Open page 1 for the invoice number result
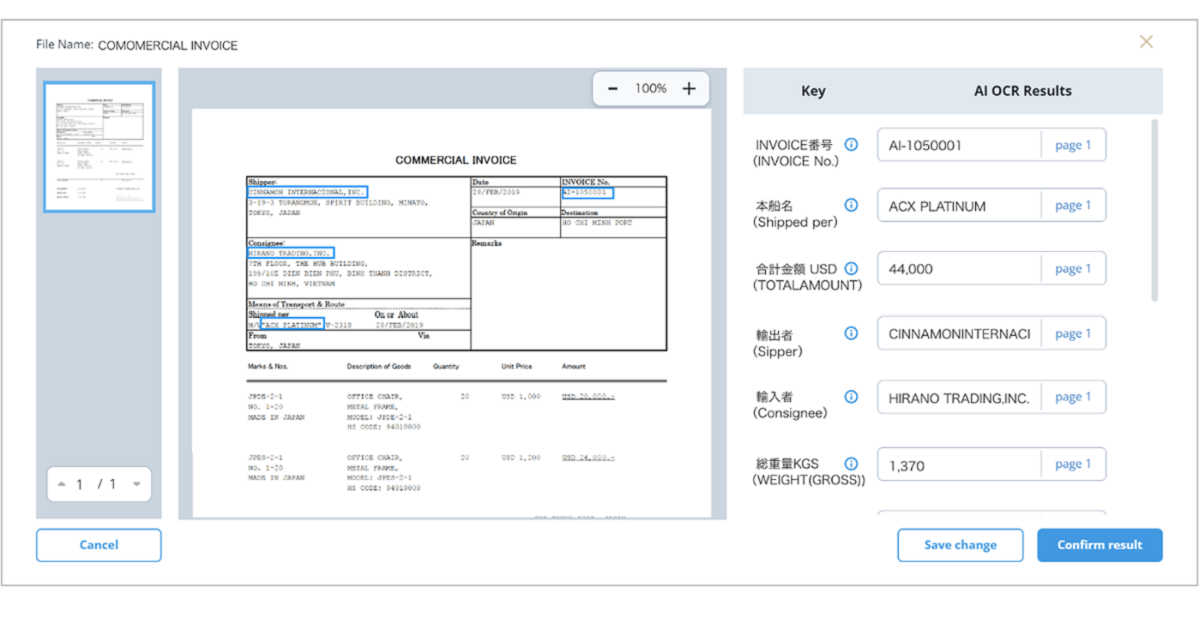The height and width of the screenshot is (630, 1200). click(x=1073, y=144)
